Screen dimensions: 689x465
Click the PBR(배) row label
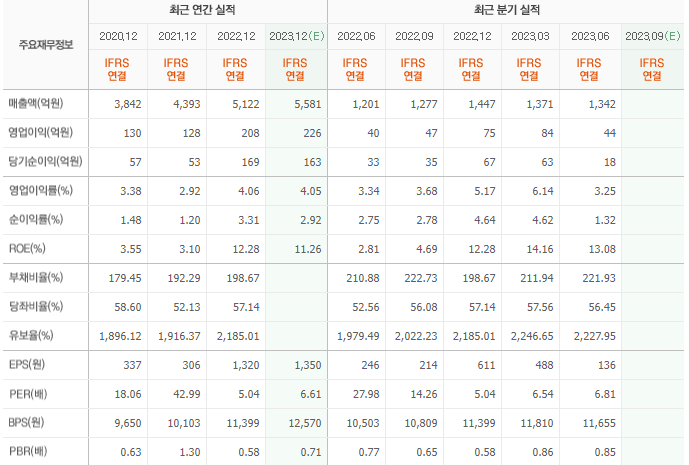(28, 451)
